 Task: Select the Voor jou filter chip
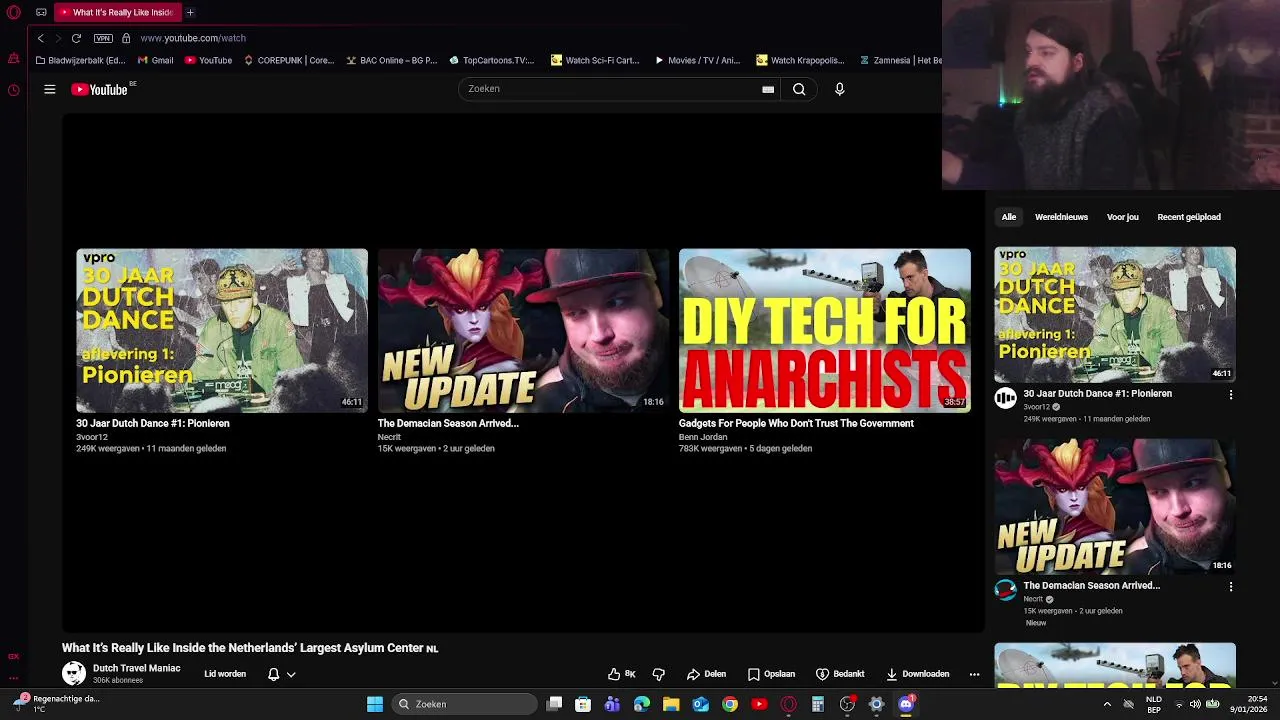click(x=1123, y=217)
